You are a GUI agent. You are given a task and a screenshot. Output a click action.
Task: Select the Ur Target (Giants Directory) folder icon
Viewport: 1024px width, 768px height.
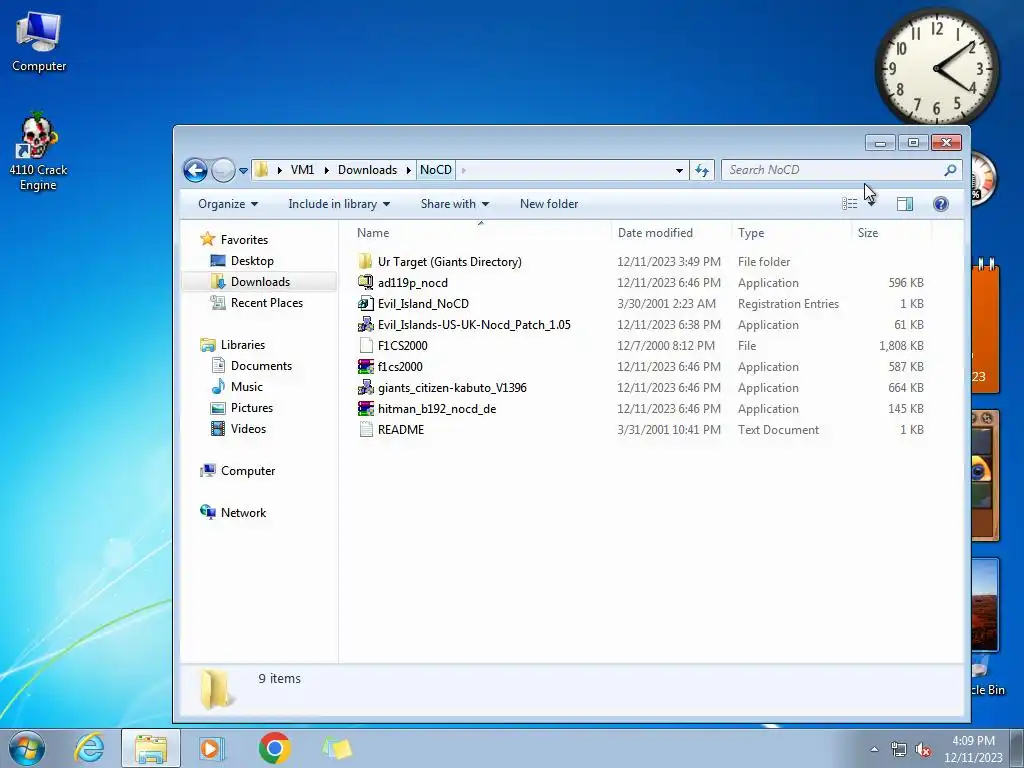366,262
